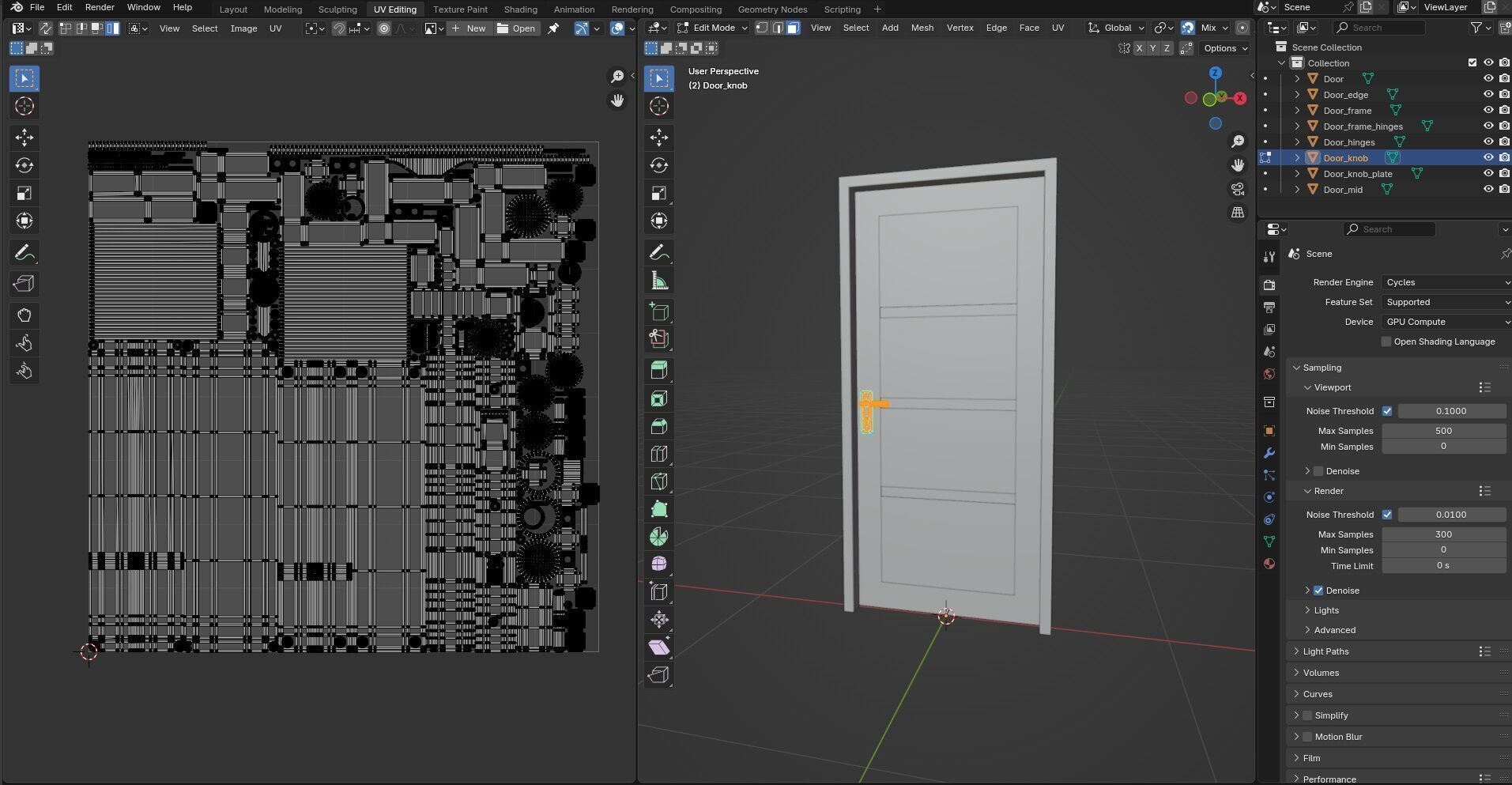This screenshot has height=785, width=1512.
Task: Select the Shear tool
Action: pyautogui.click(x=659, y=647)
